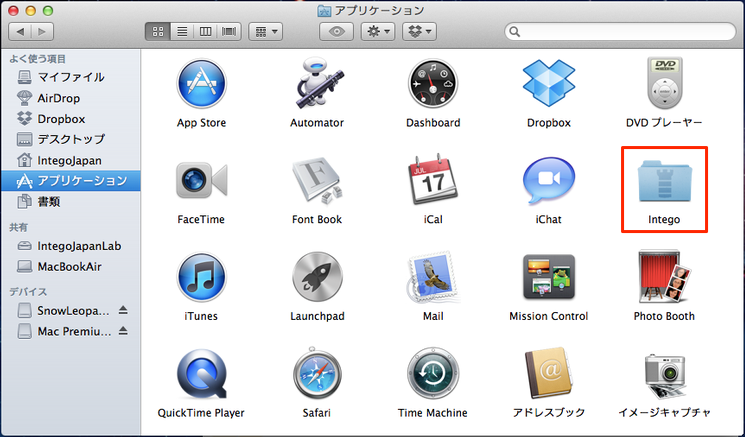The image size is (745, 437).
Task: Click the アドレスブック address book icon
Action: pos(549,373)
